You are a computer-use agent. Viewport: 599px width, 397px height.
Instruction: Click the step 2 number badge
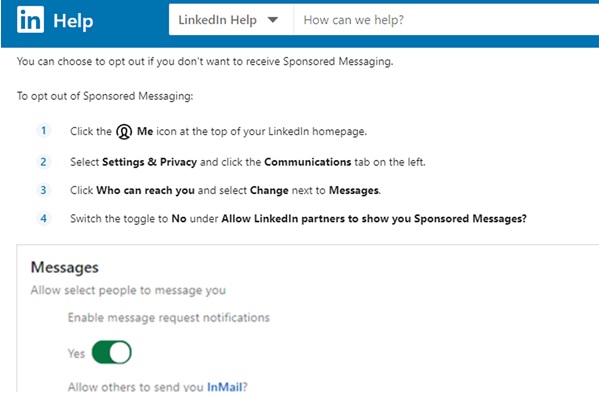click(x=44, y=162)
